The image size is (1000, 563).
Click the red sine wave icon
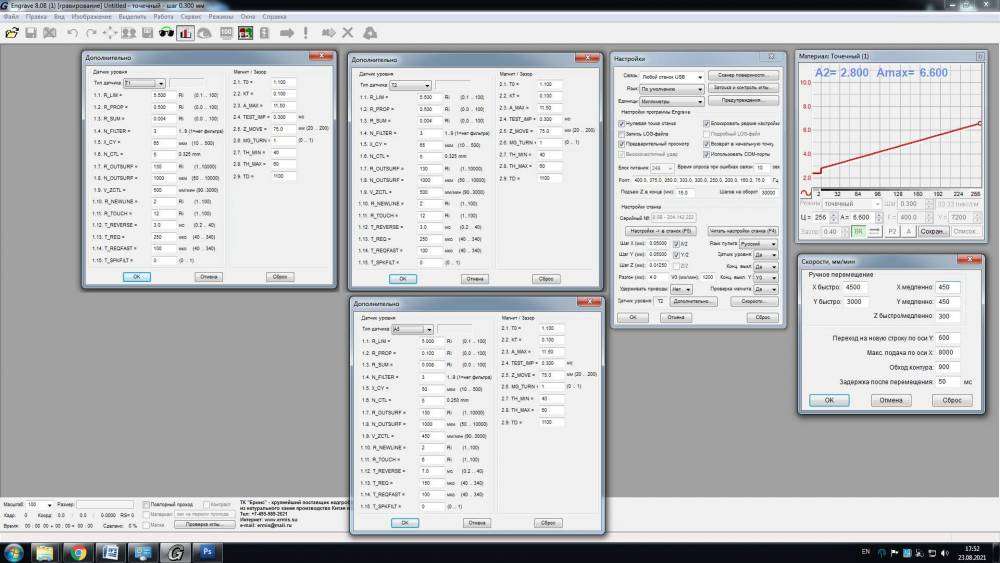pos(808,191)
